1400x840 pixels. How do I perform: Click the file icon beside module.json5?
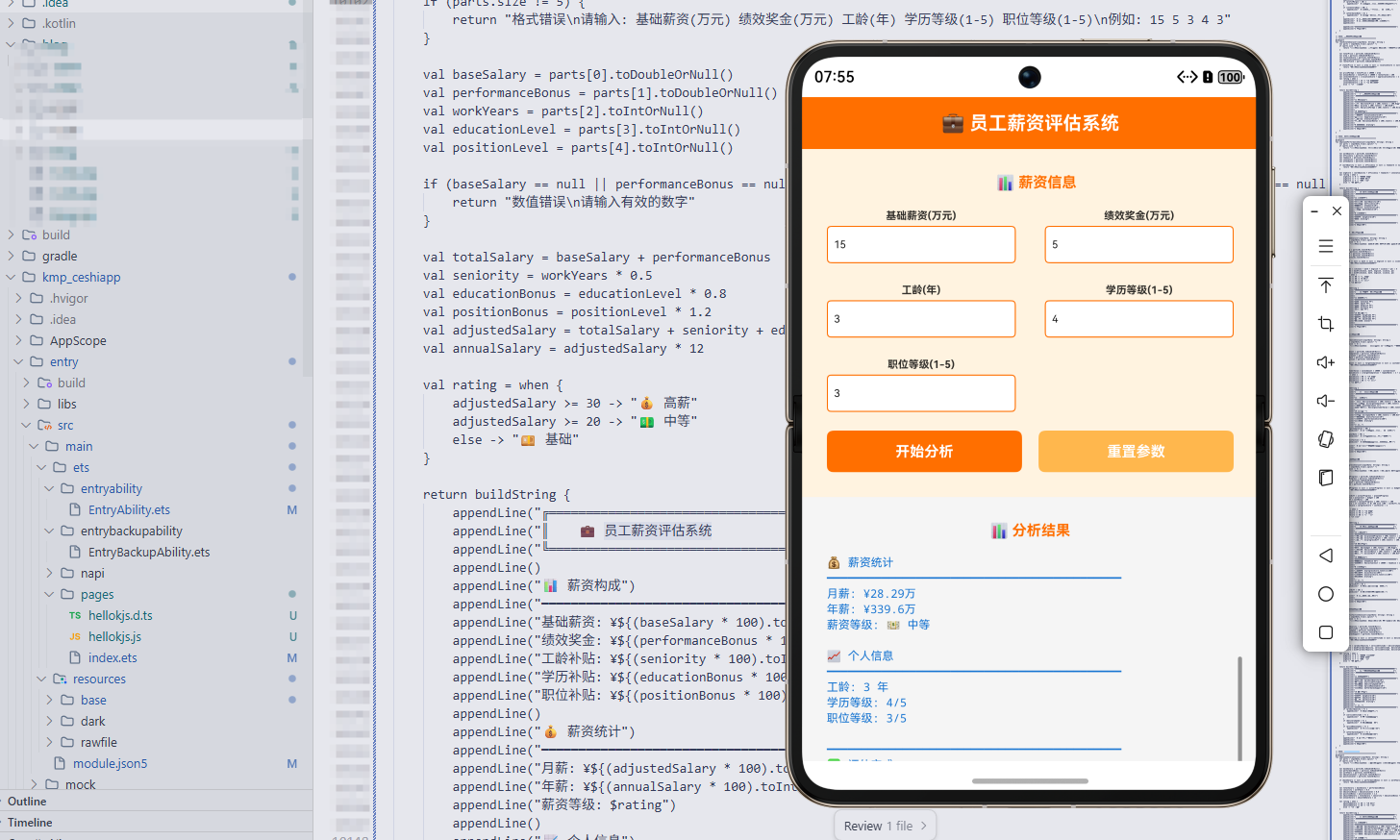pyautogui.click(x=60, y=763)
